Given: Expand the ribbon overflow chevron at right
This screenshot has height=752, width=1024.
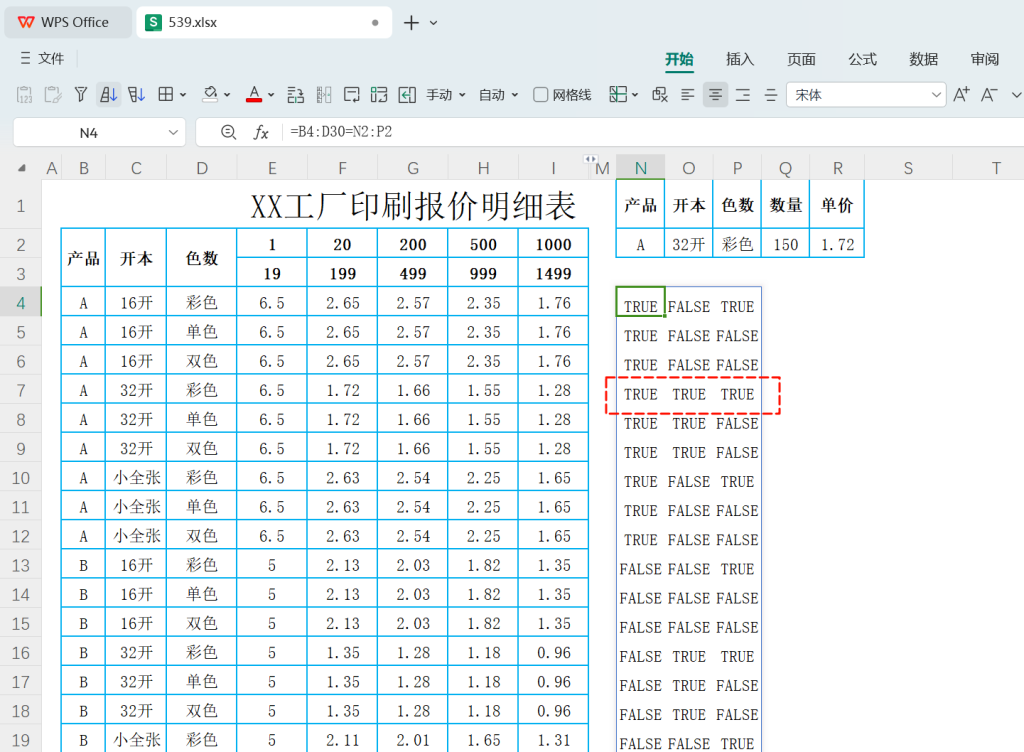Looking at the screenshot, I should (1016, 95).
